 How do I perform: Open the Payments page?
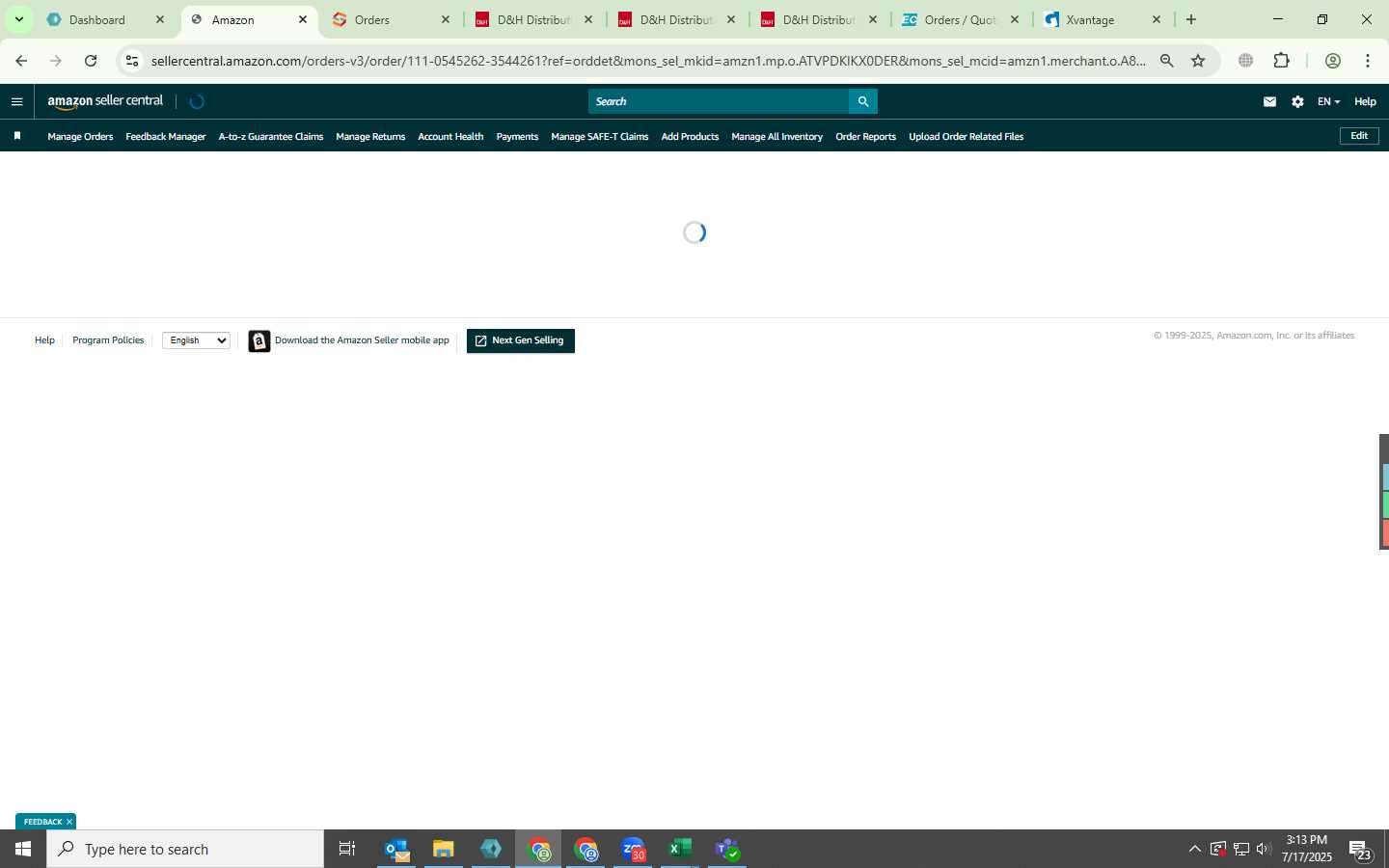517,137
